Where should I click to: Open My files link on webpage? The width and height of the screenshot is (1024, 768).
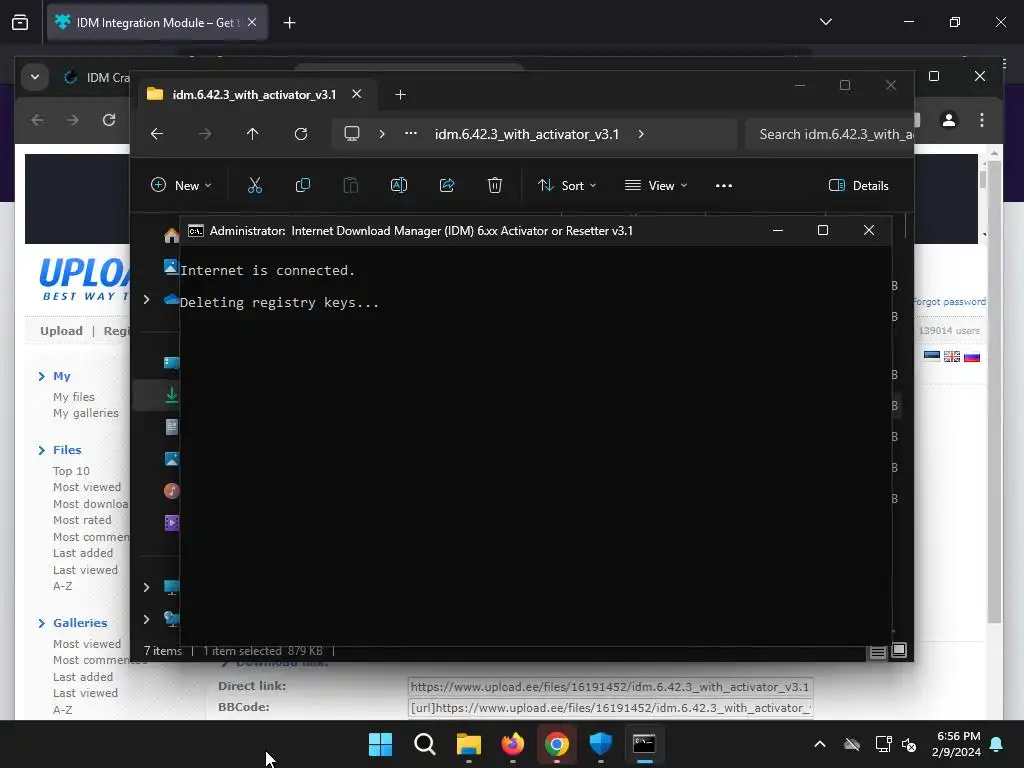pos(74,397)
